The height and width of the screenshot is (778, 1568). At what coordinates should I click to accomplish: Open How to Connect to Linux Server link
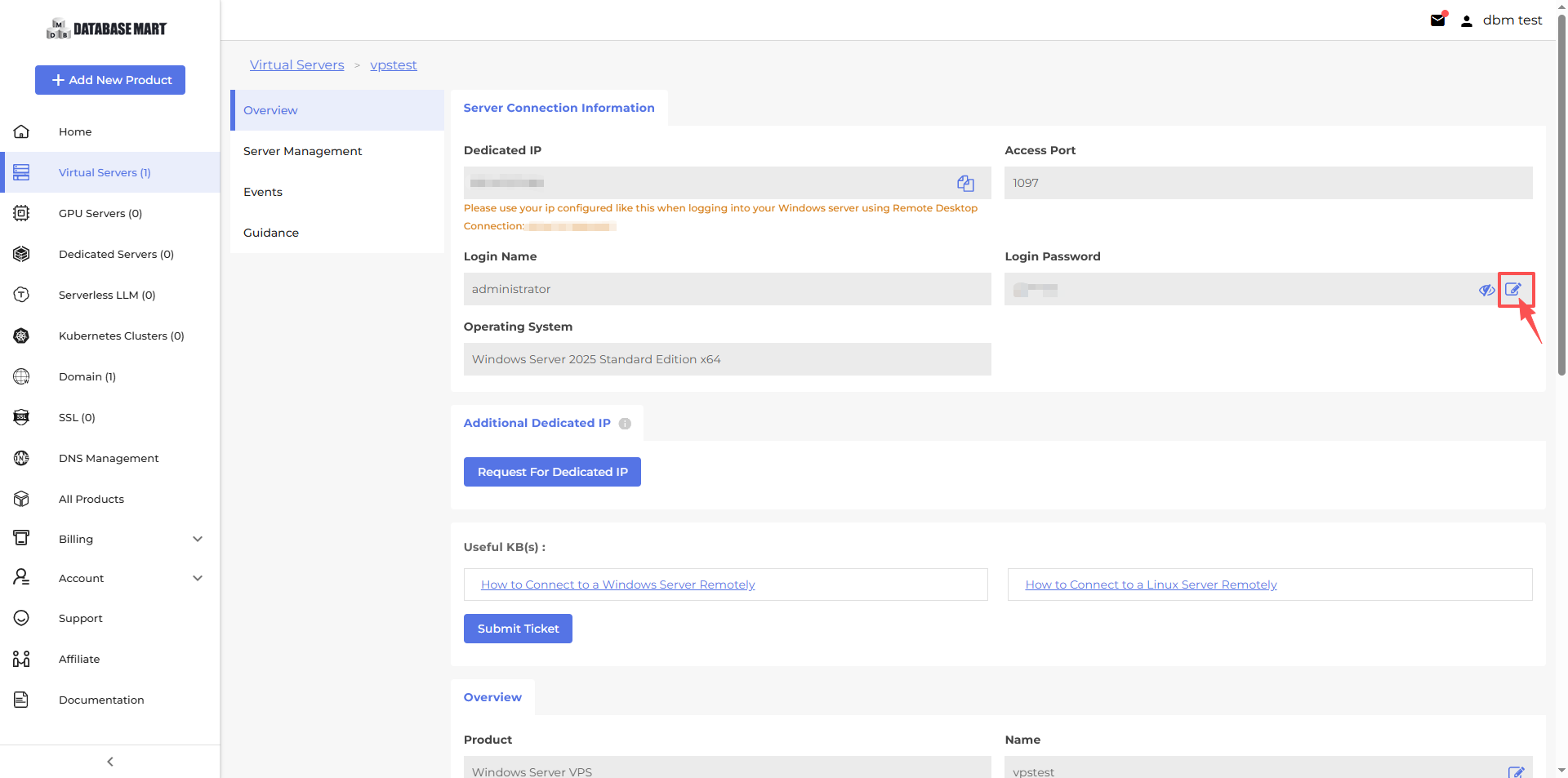(x=1151, y=585)
